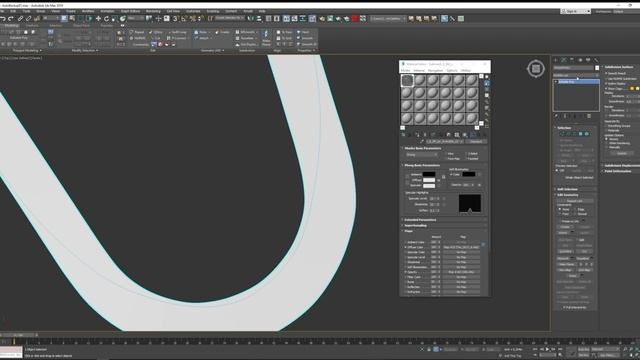Viewport: 640px width, 360px height.
Task: Select the Edge constraint radio button
Action: (575, 209)
